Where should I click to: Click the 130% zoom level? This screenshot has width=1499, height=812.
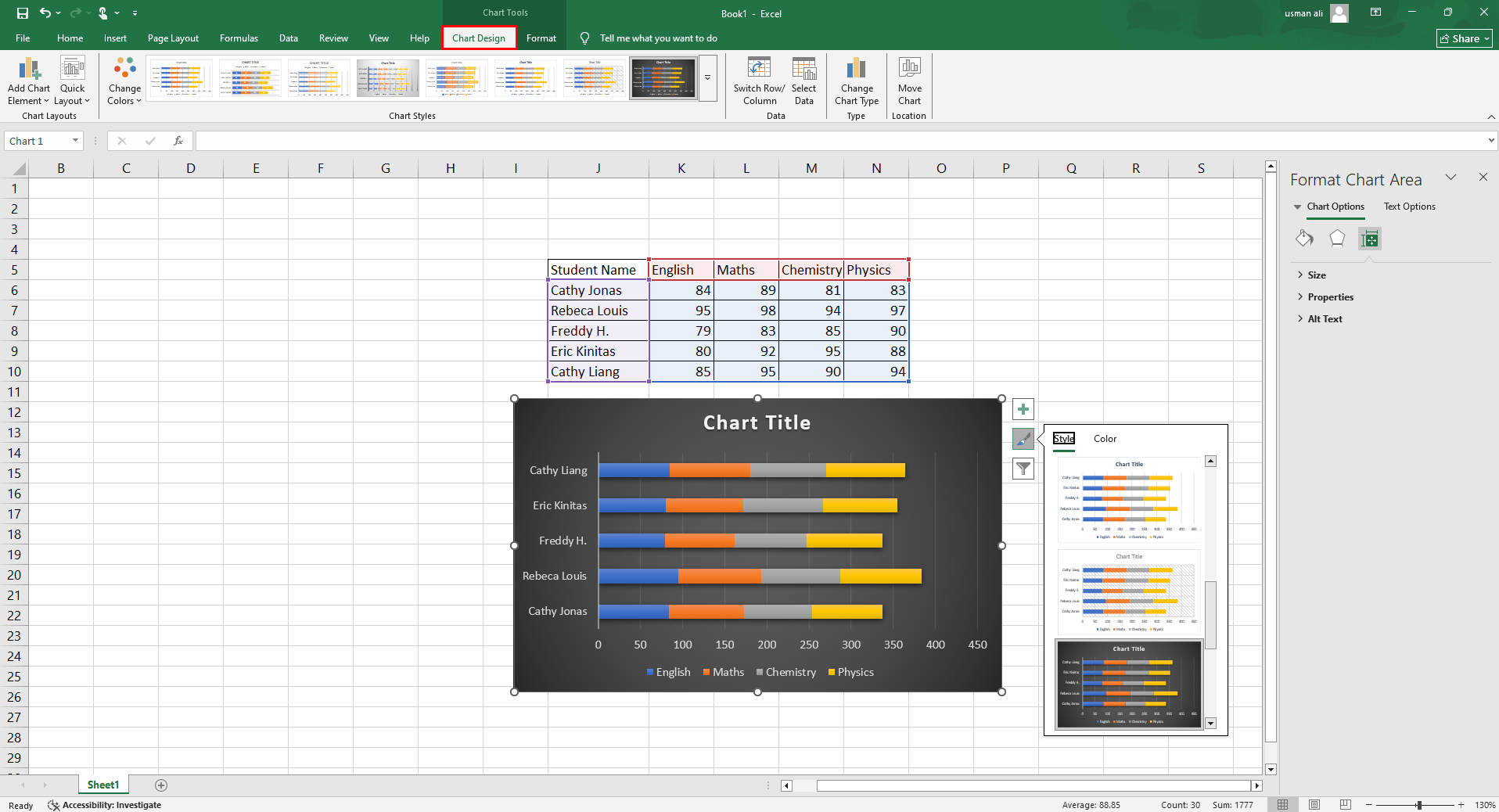click(x=1485, y=805)
